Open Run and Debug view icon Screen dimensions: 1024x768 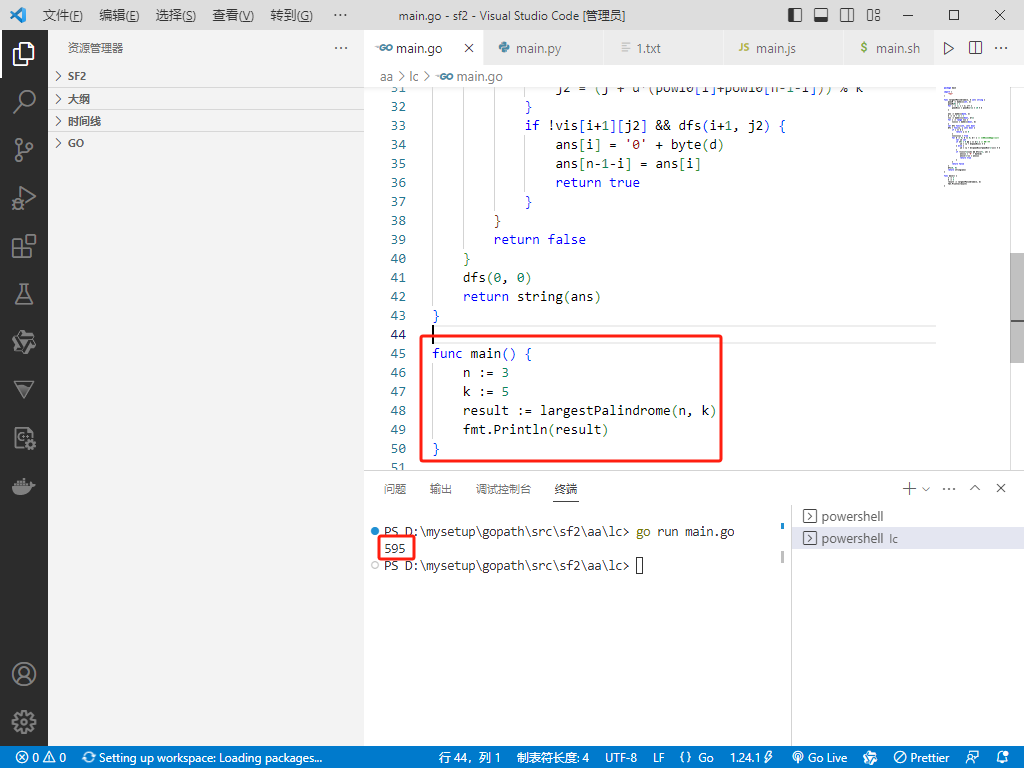coord(24,199)
